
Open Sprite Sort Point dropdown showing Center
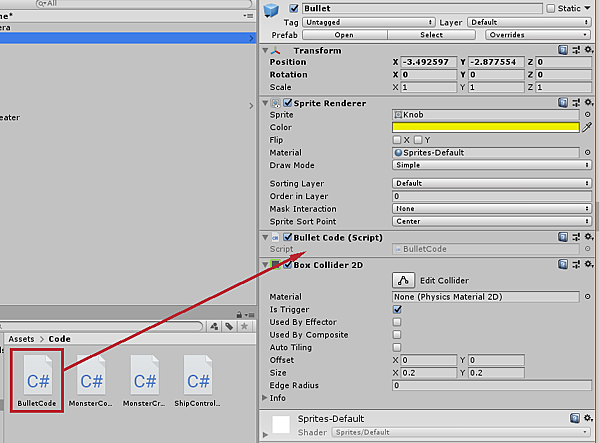tap(492, 221)
